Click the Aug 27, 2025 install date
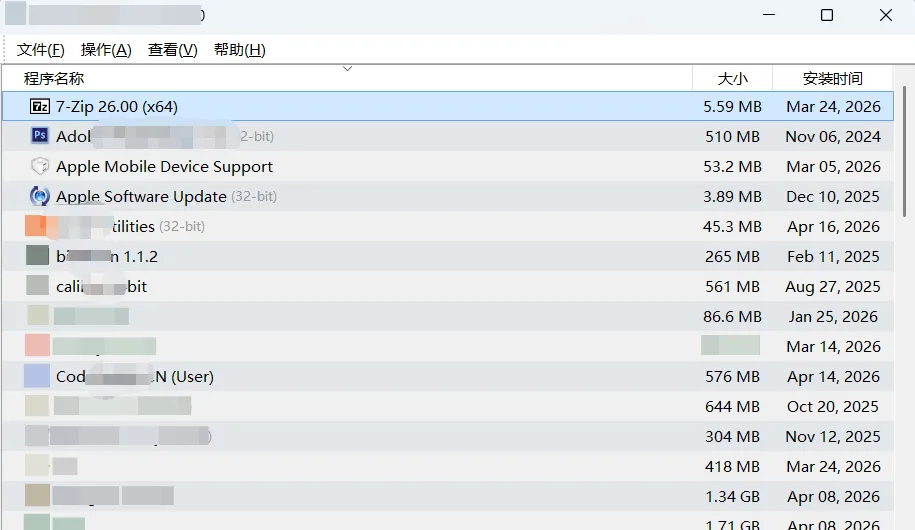The image size is (915, 530). (833, 287)
